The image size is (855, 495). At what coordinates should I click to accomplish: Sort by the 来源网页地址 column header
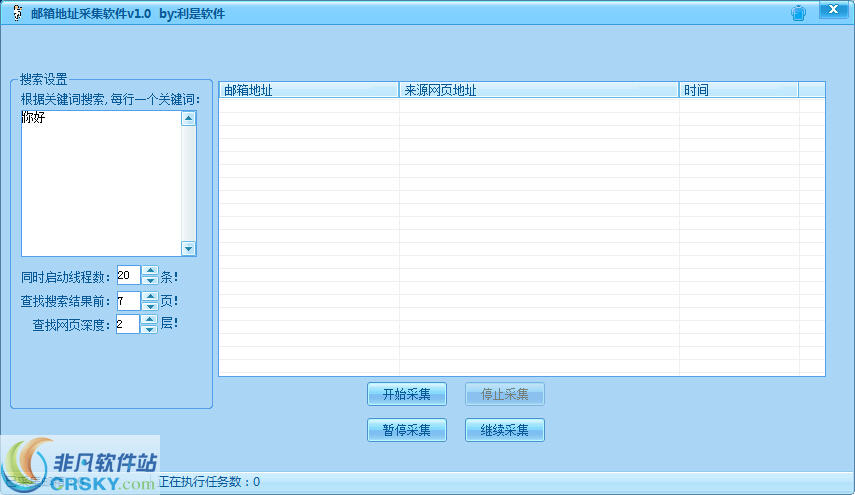pos(539,90)
